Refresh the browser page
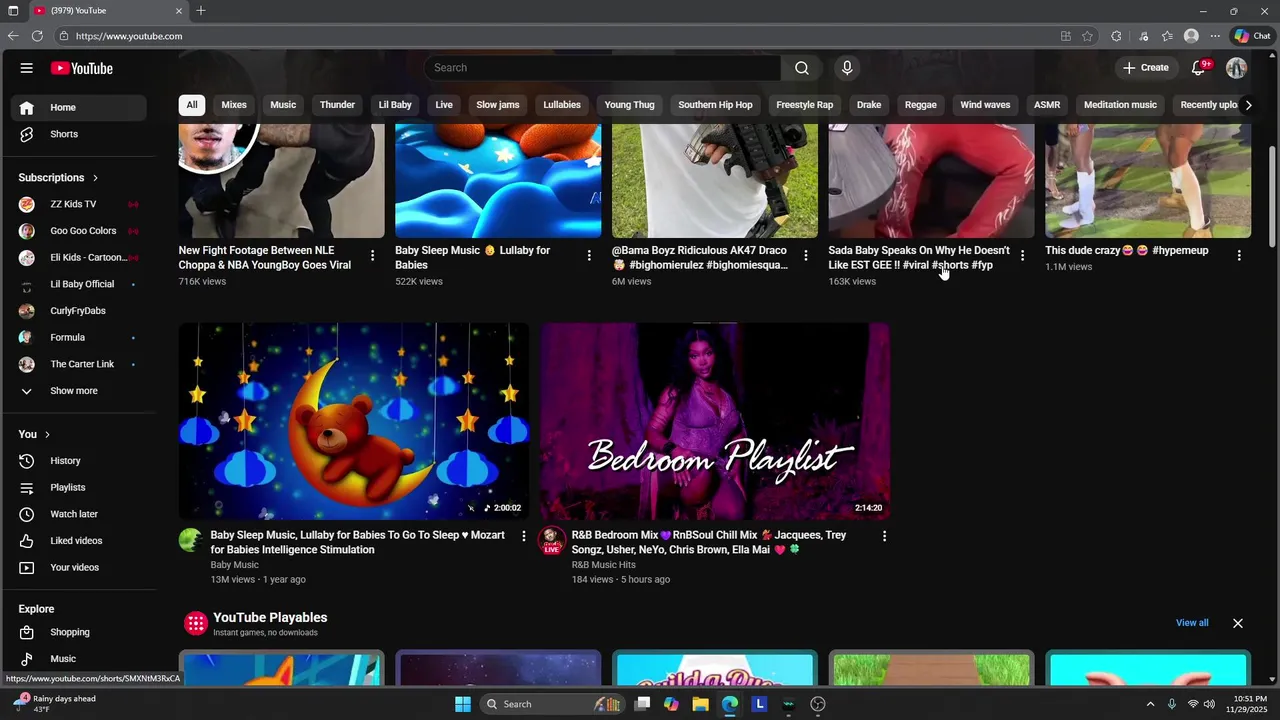The height and width of the screenshot is (720, 1280). [x=37, y=36]
